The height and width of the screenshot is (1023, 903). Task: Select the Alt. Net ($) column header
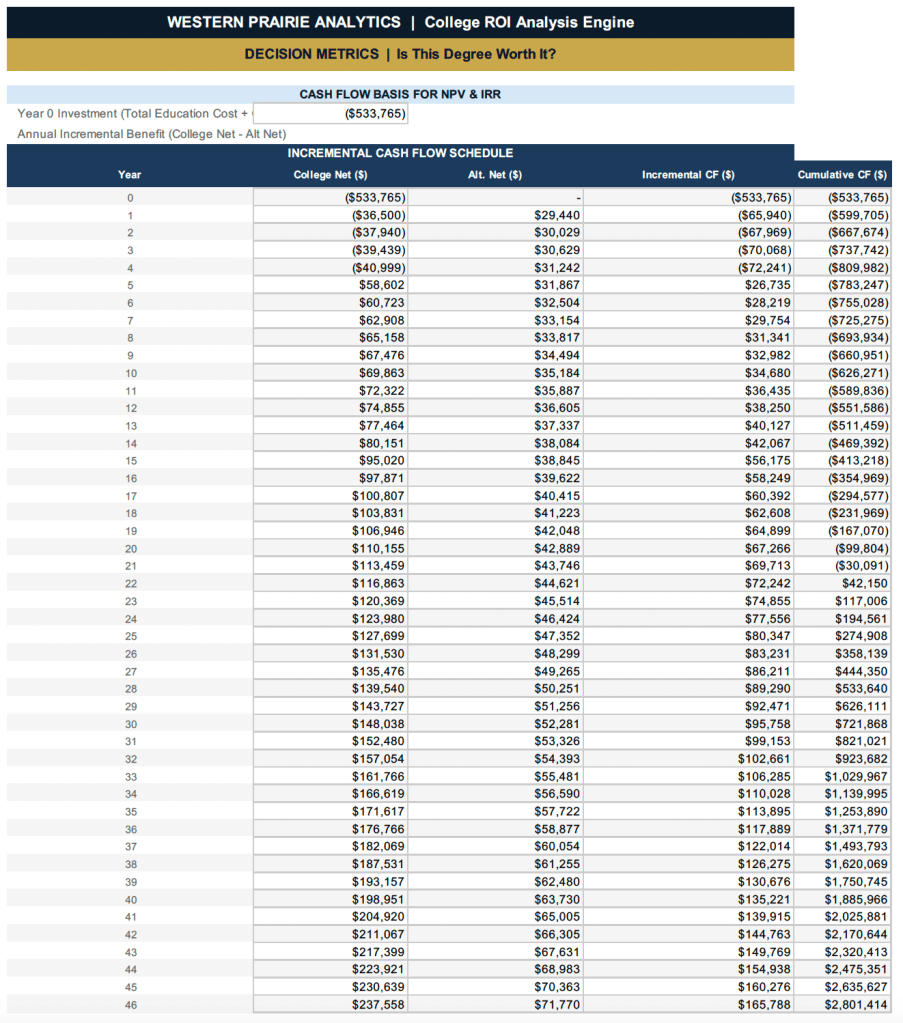pos(495,175)
